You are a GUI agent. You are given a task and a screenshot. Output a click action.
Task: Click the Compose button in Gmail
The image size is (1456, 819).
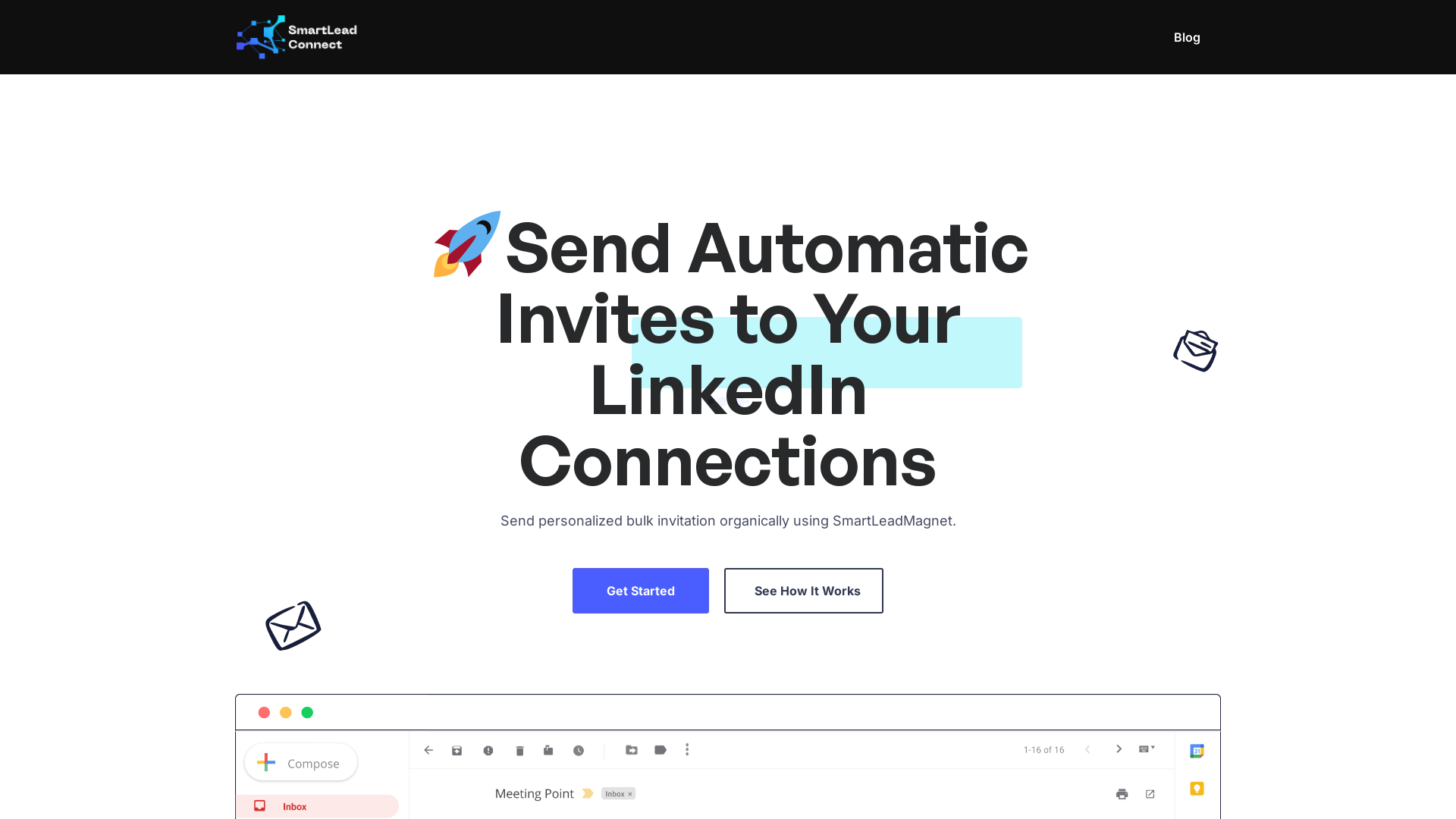point(300,762)
